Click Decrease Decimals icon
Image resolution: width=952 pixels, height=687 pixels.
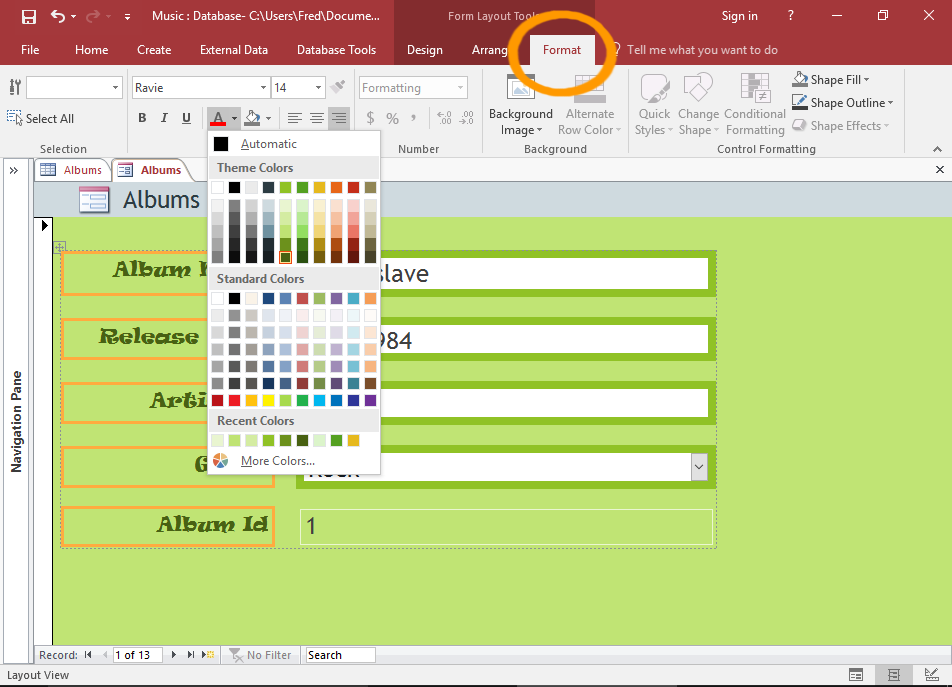point(467,118)
